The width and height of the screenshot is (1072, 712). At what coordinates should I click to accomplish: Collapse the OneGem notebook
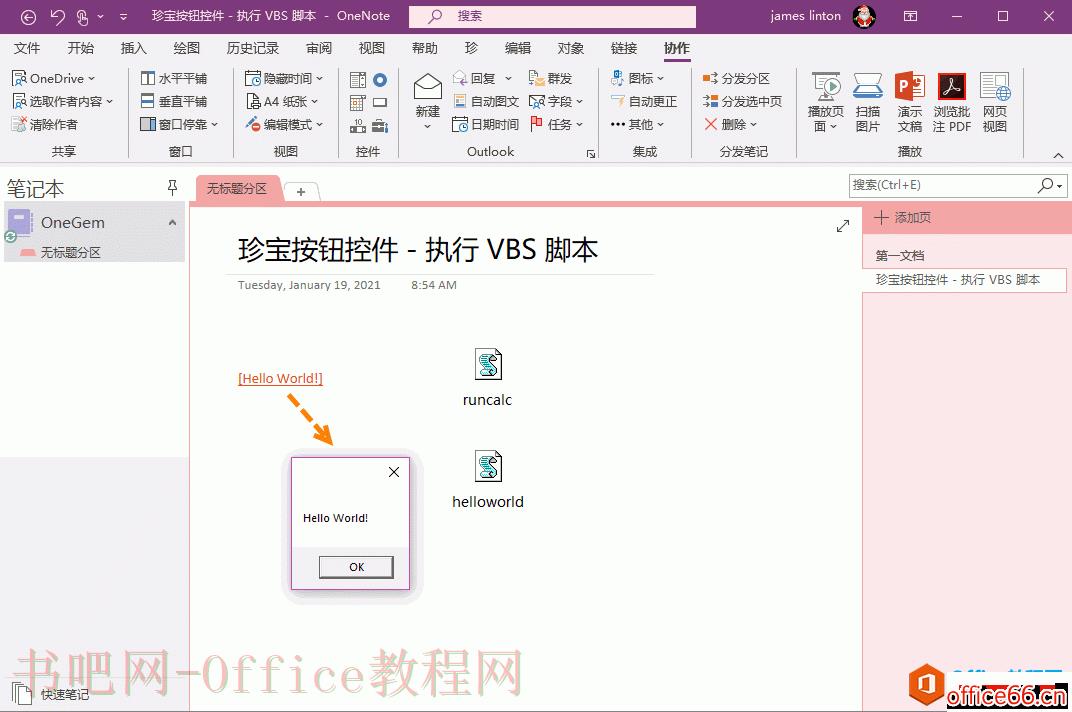coord(172,222)
